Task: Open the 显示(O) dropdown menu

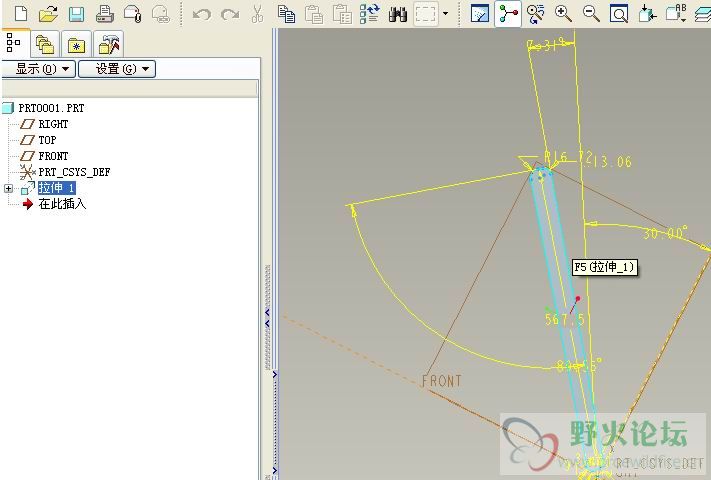Action: coord(39,69)
